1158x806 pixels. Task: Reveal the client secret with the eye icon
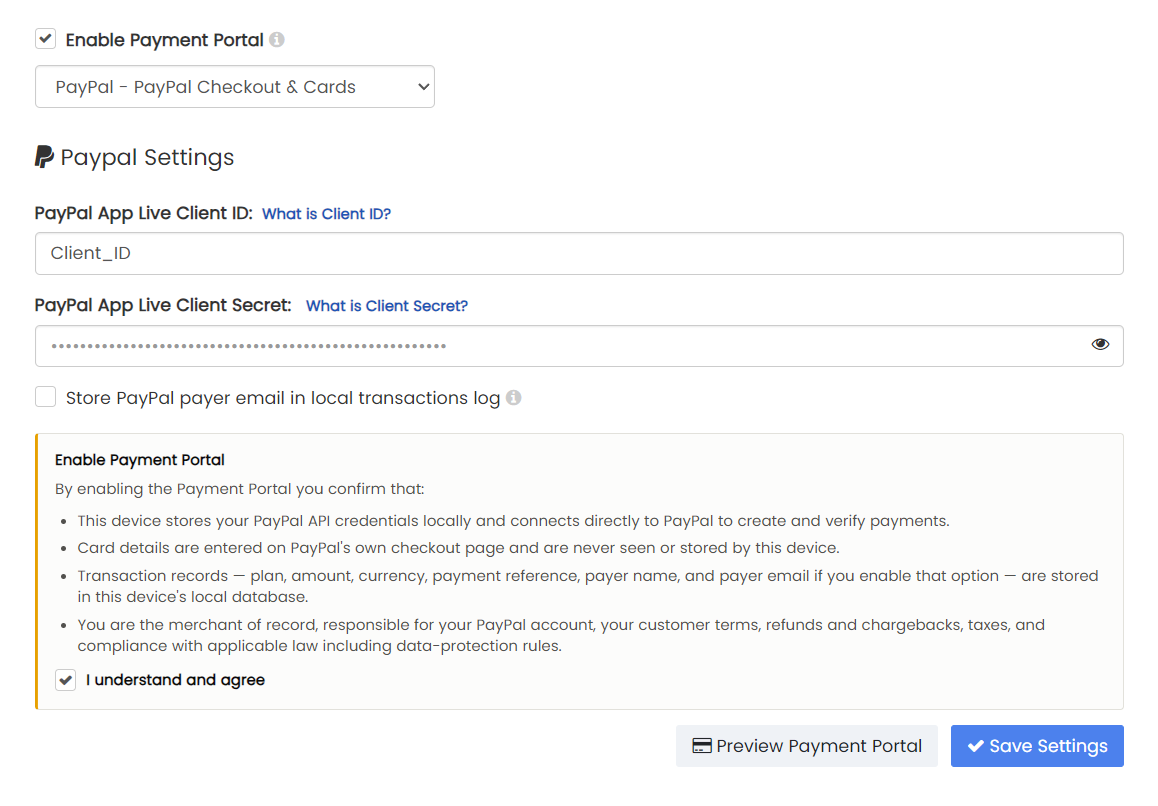pyautogui.click(x=1100, y=344)
